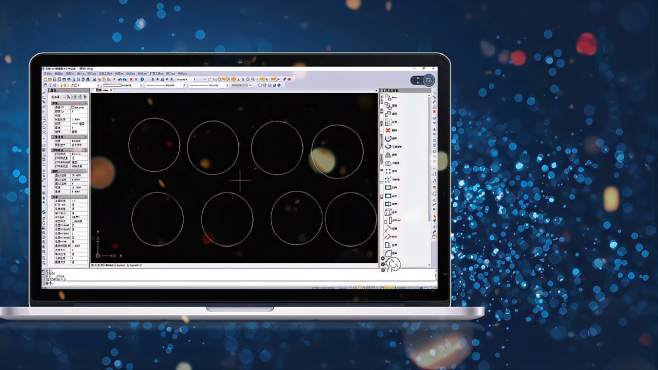Open the first menu in the menu bar
Image resolution: width=658 pixels, height=370 pixels.
48,74
